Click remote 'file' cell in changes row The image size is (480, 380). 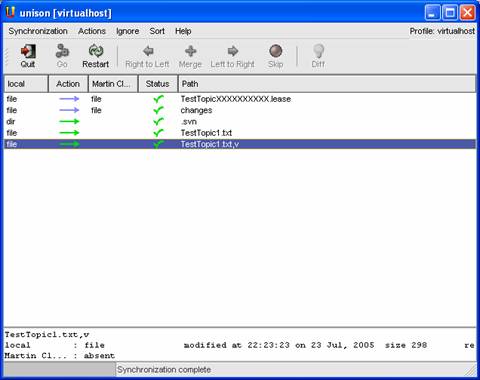(96, 110)
